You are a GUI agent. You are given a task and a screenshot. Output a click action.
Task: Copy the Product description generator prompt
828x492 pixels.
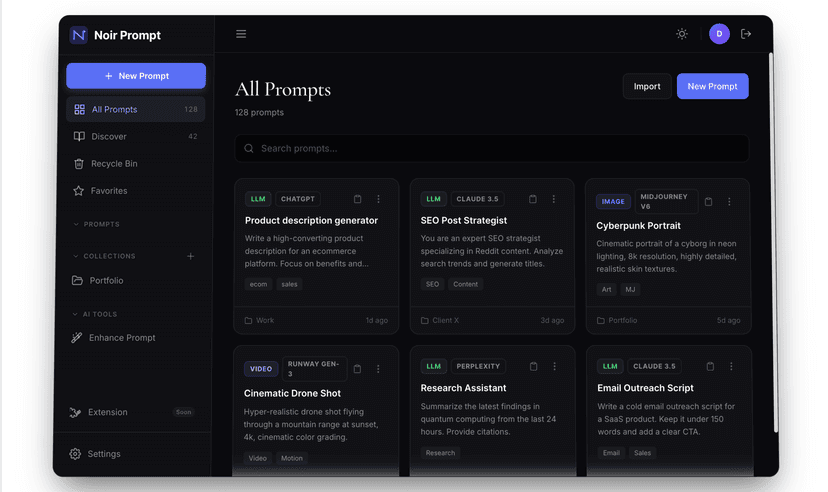point(358,199)
